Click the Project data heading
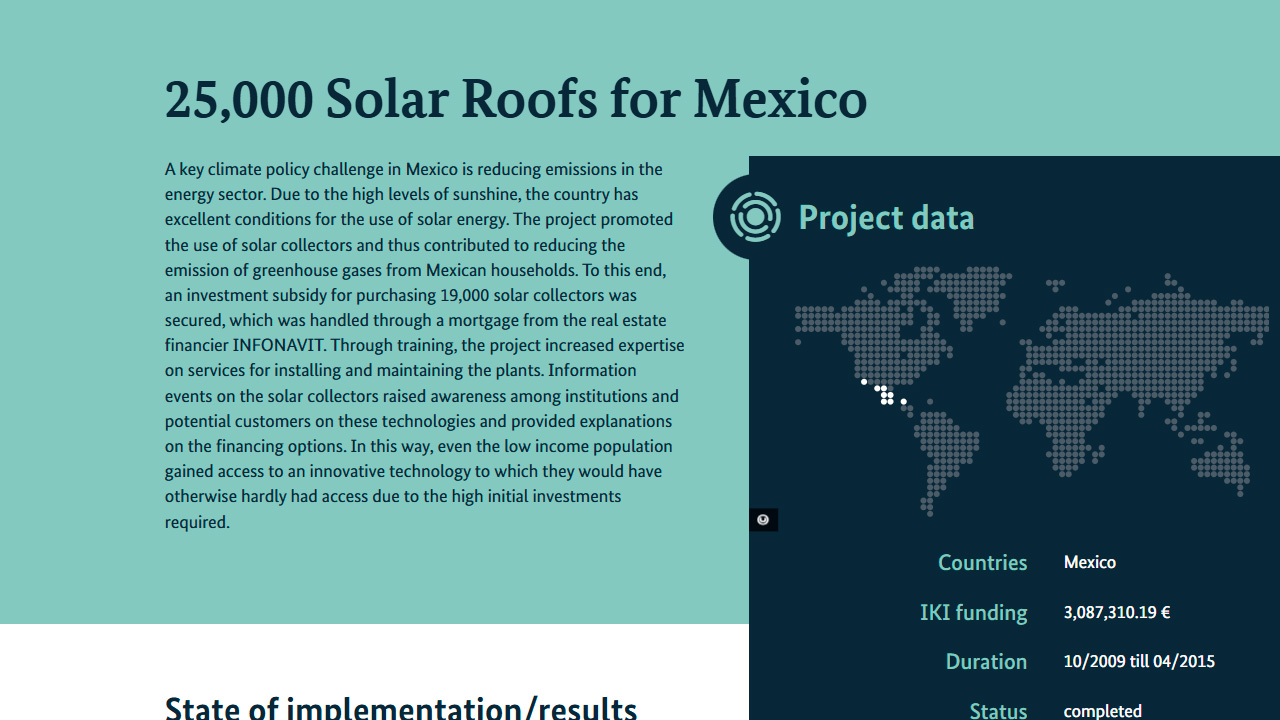The height and width of the screenshot is (720, 1280). click(886, 218)
